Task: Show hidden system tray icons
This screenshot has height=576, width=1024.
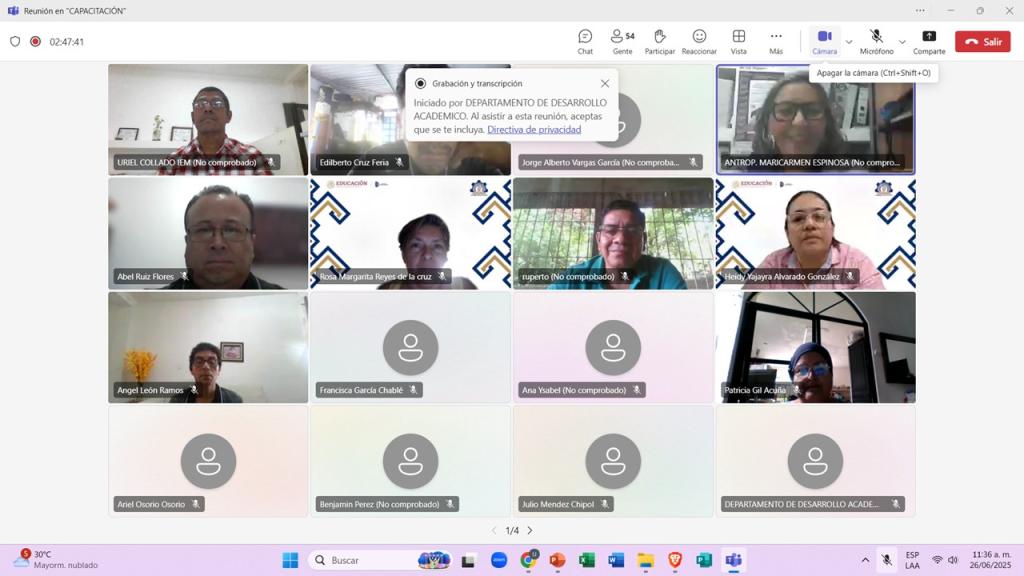Action: 865,560
